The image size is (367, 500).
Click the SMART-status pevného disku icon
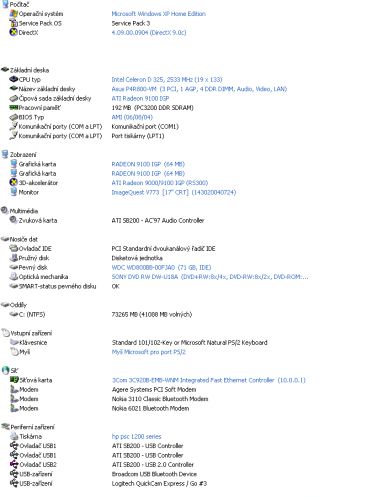(x=14, y=286)
